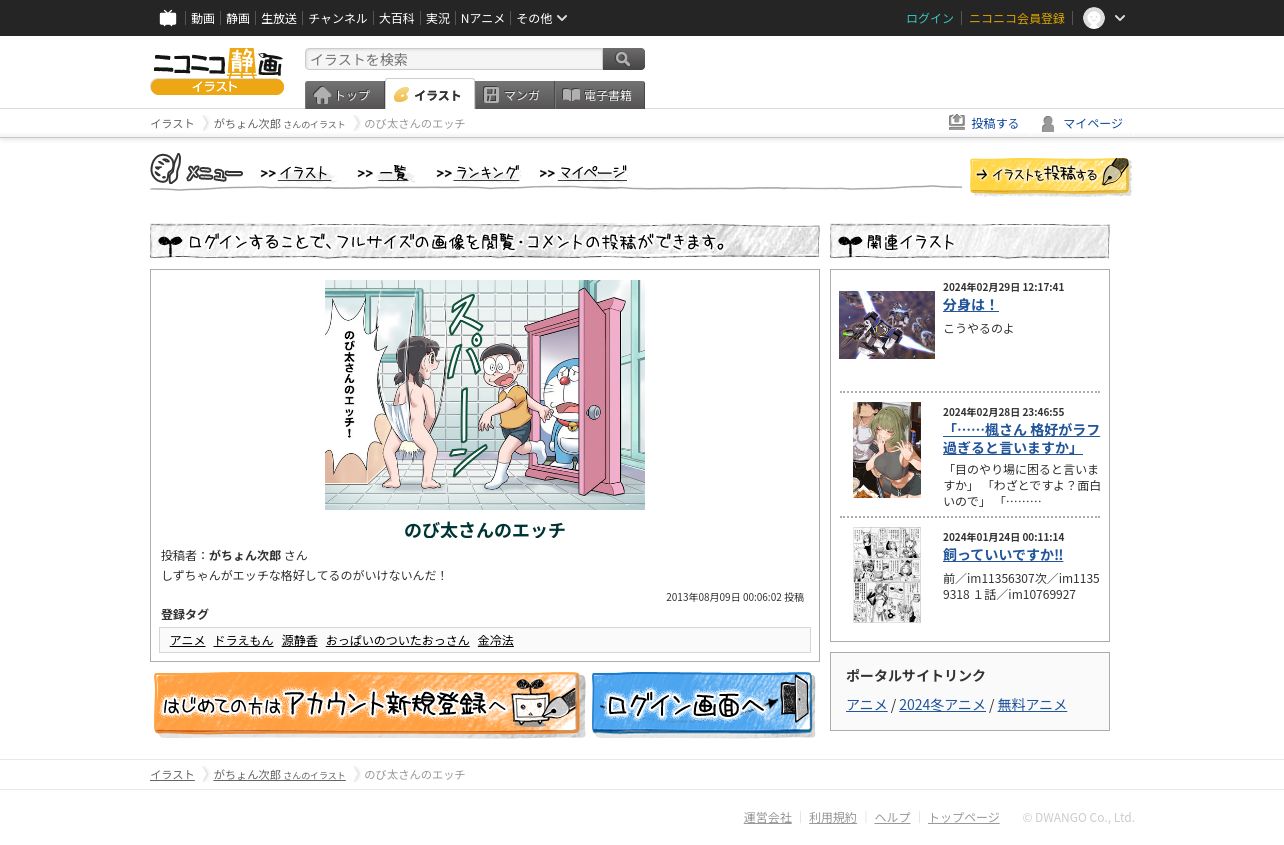Click the post date 2013年08月09日 00:06:02 投稿
Image resolution: width=1284 pixels, height=845 pixels.
(x=735, y=597)
